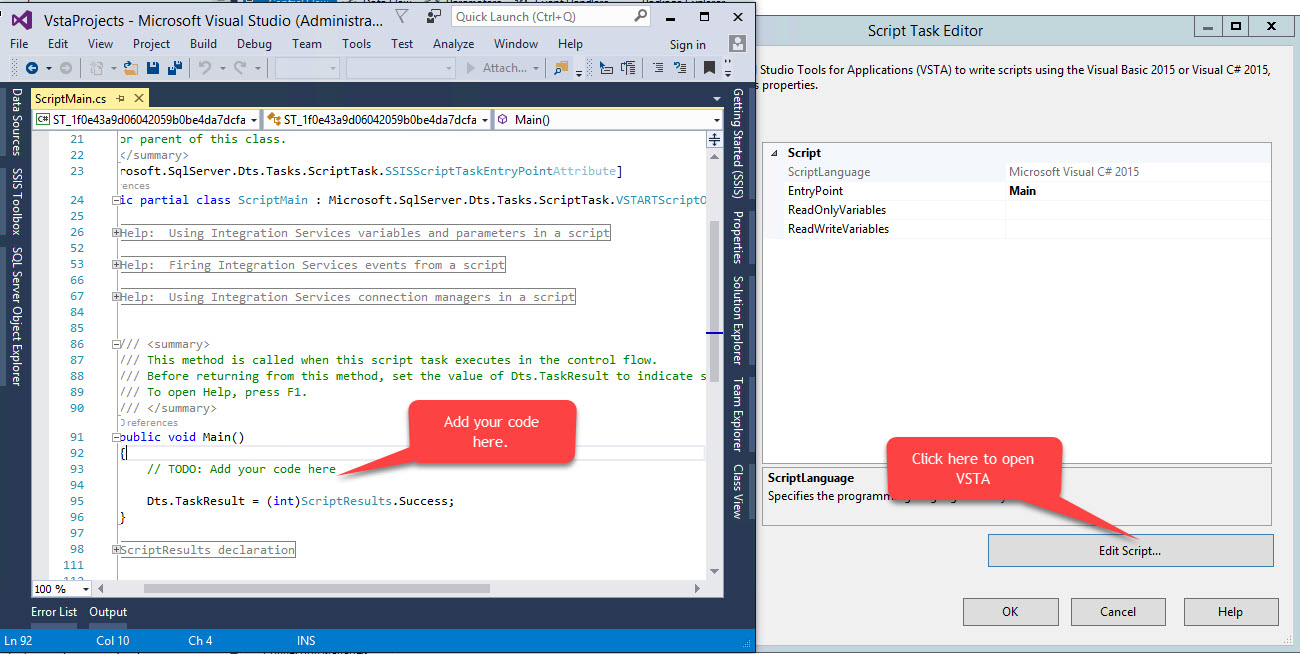Close the ScriptMain.cs tab
The image size is (1300, 654).
(139, 98)
